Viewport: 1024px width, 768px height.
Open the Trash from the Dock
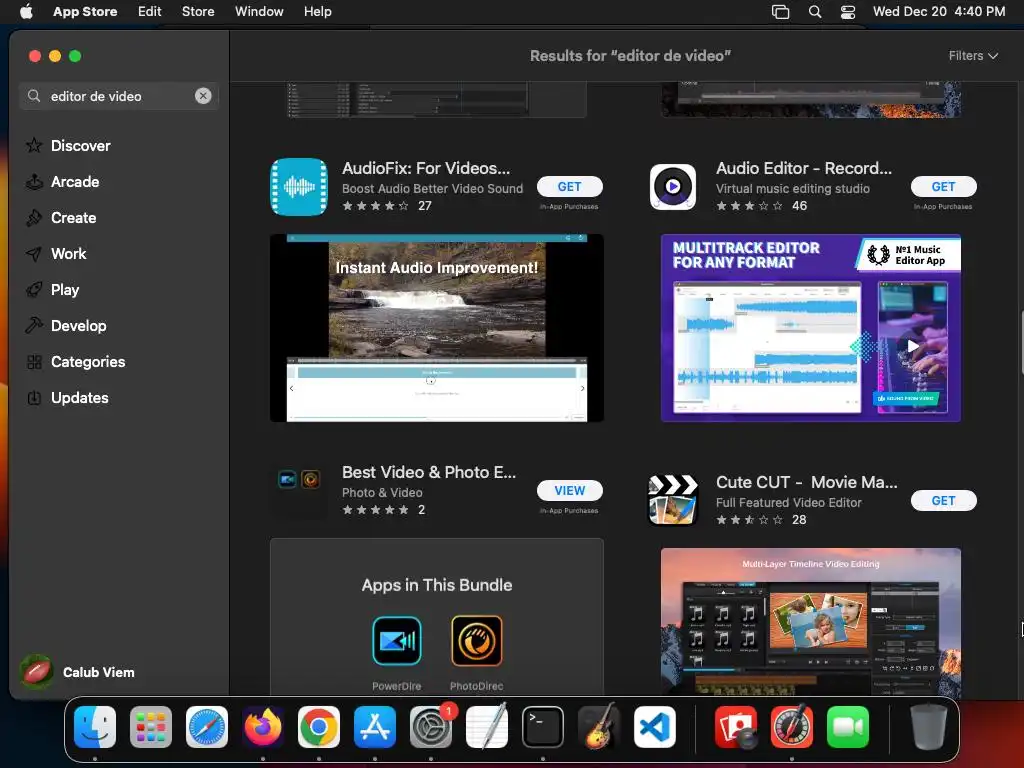929,727
